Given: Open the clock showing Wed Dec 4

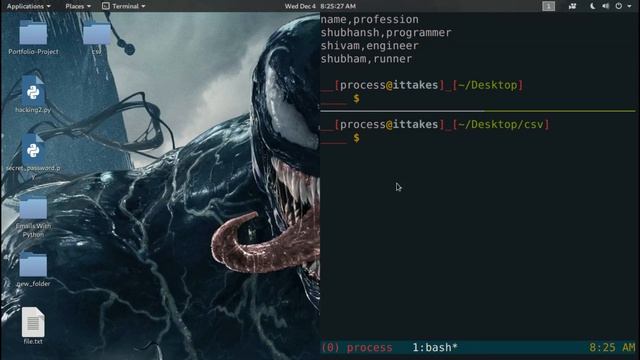Looking at the screenshot, I should click(320, 6).
